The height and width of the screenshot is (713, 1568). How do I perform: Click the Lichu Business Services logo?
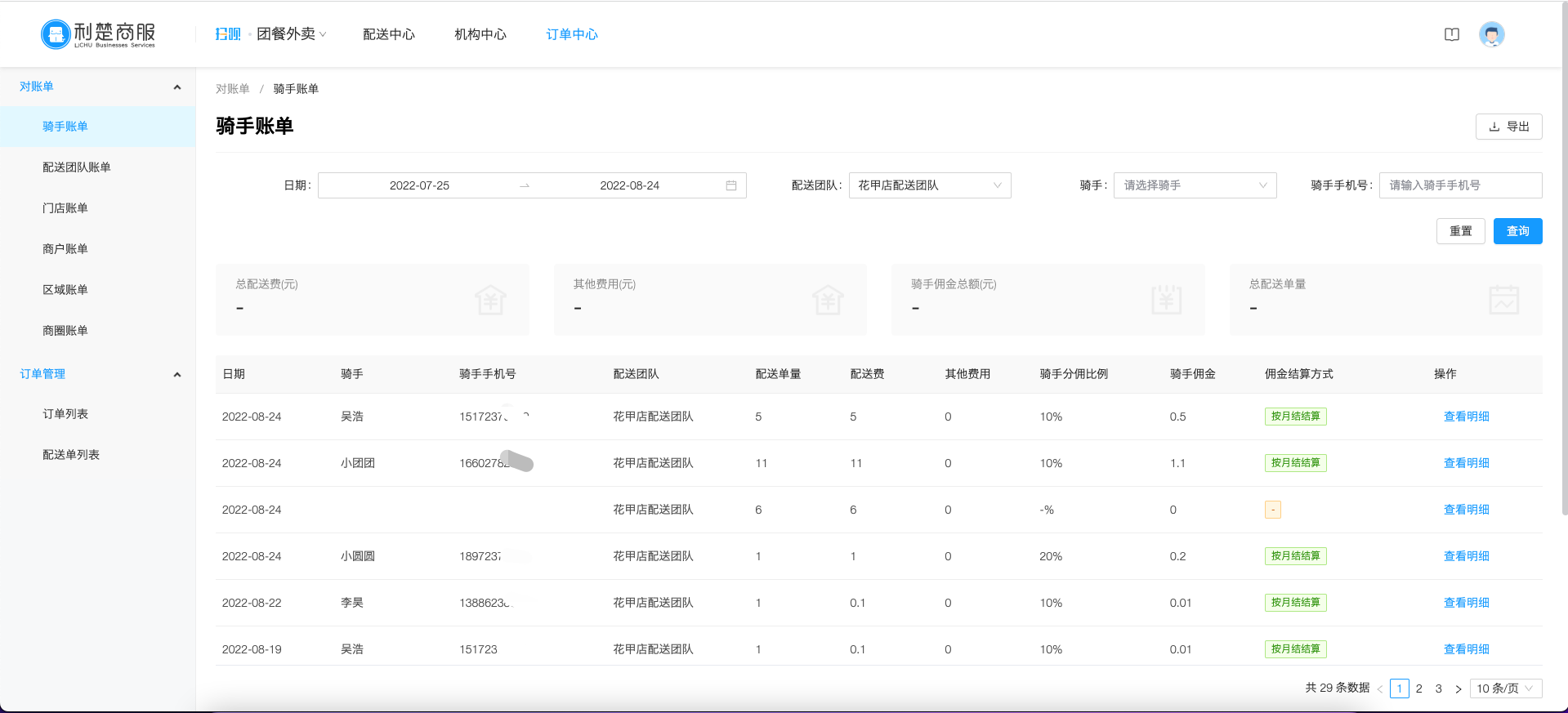click(98, 34)
